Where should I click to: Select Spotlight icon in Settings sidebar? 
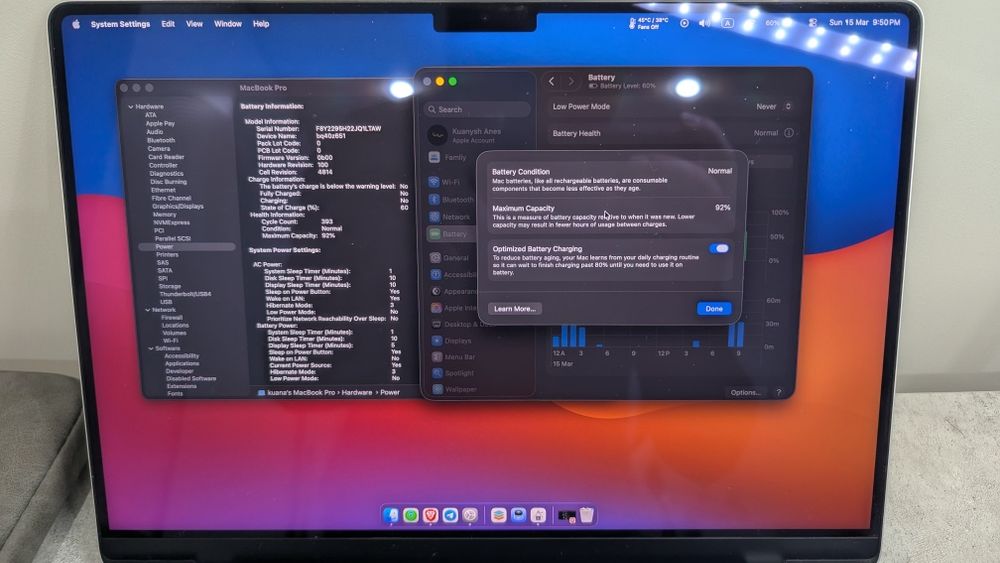[438, 373]
